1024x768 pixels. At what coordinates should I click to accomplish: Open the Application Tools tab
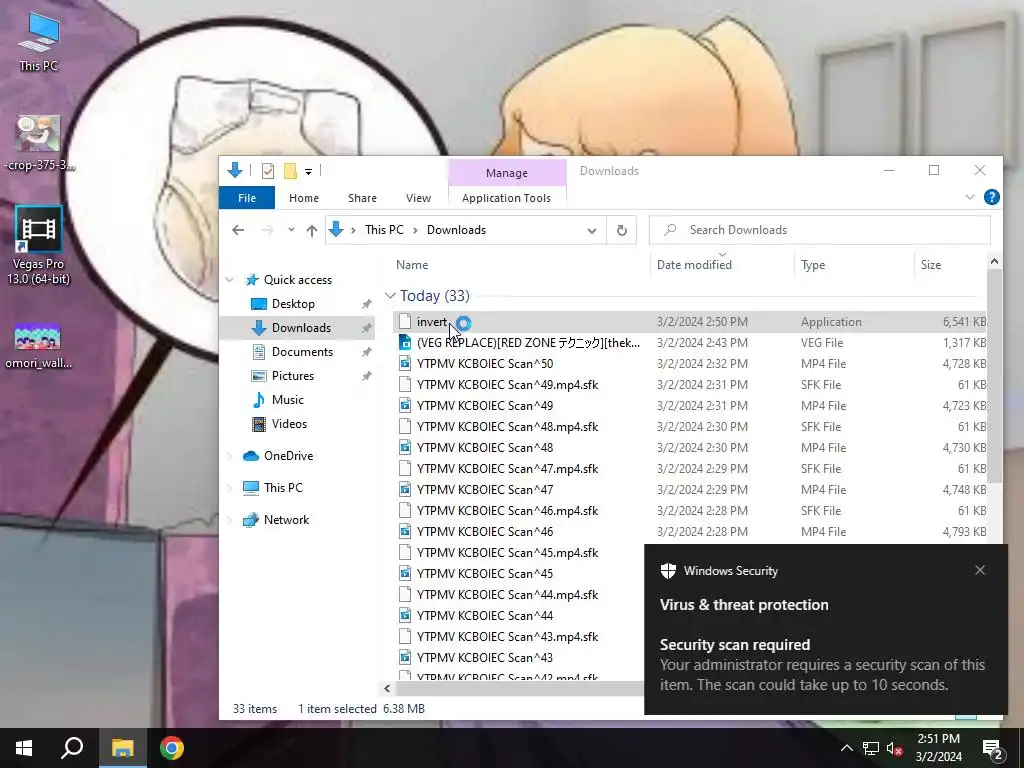506,198
